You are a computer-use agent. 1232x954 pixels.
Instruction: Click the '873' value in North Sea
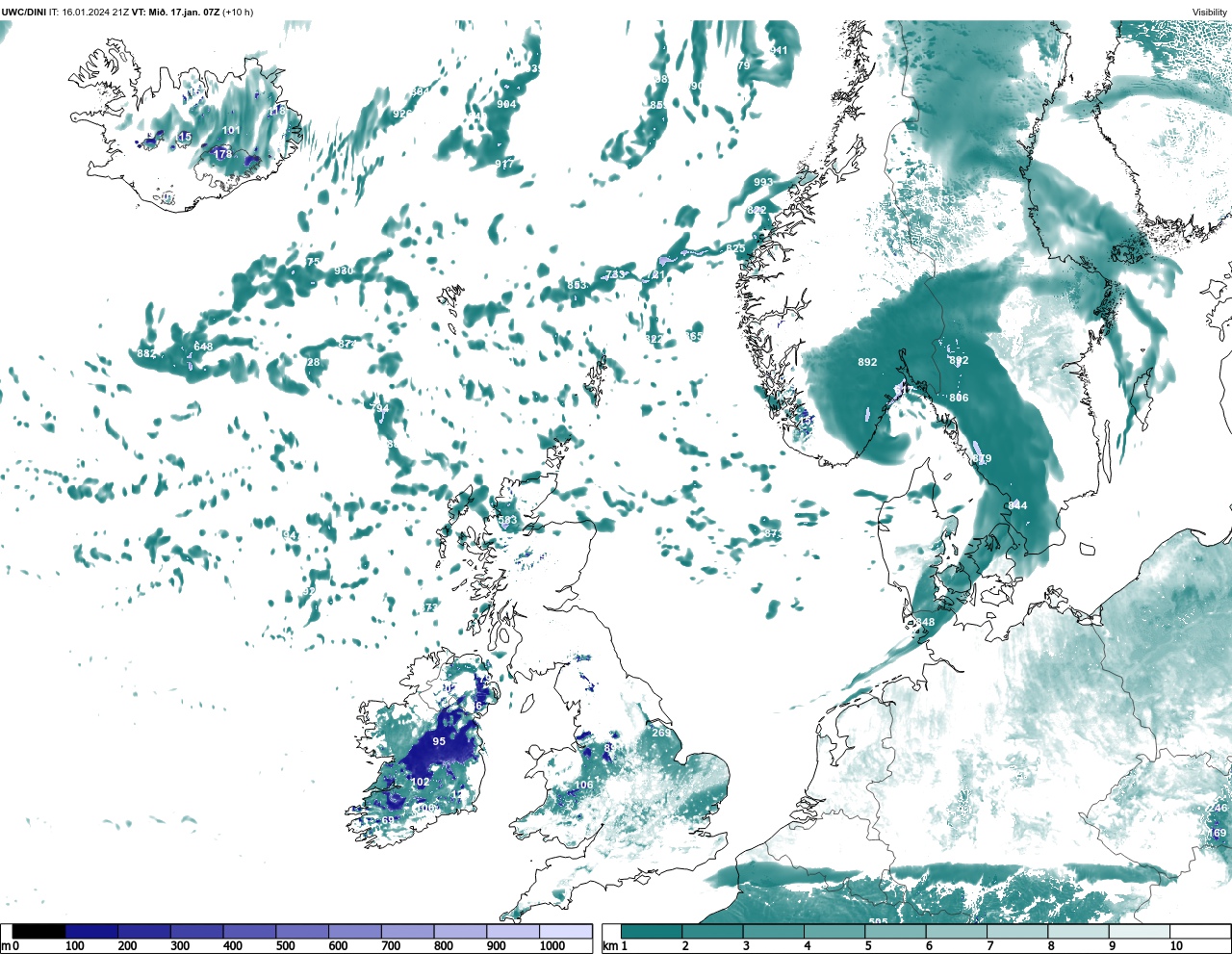[x=773, y=533]
